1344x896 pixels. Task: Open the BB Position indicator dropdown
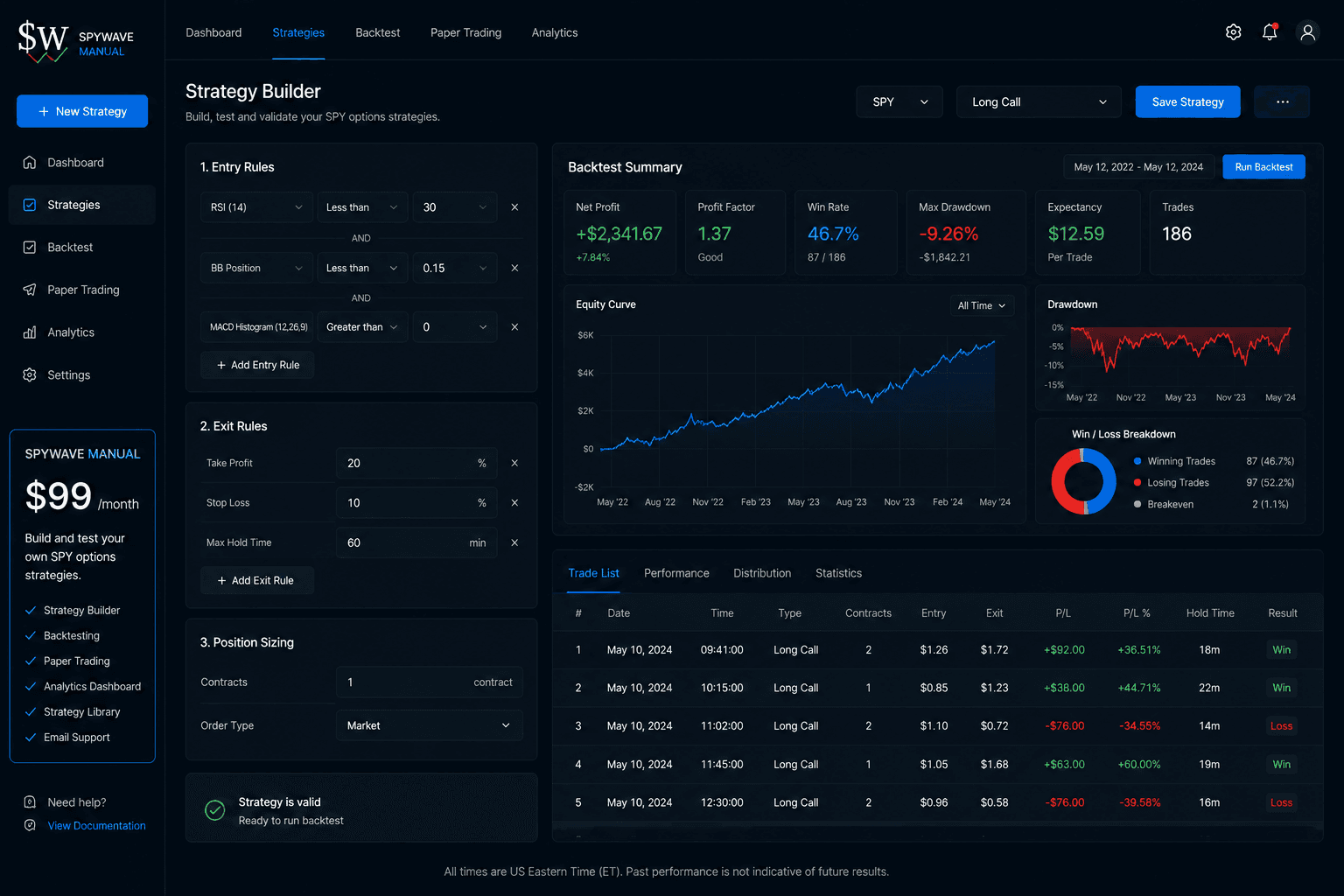(256, 268)
